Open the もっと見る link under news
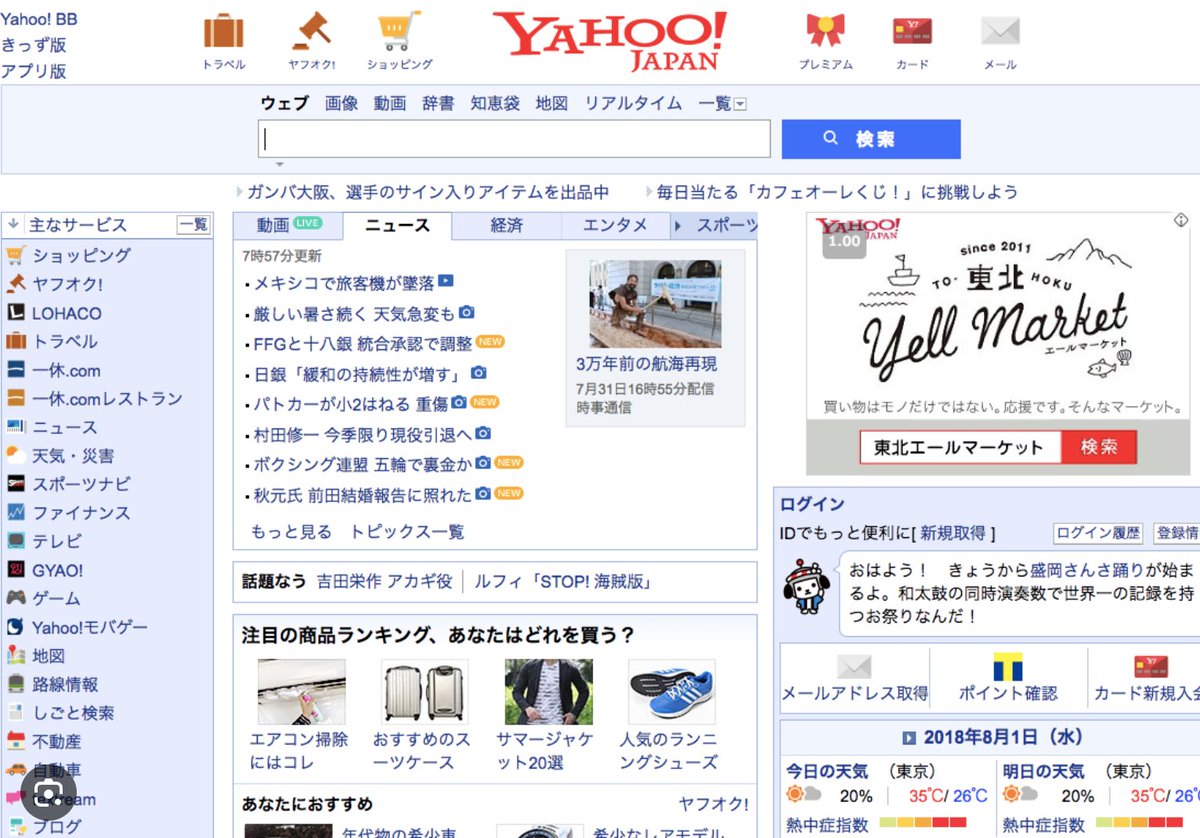The width and height of the screenshot is (1200, 838). pyautogui.click(x=291, y=532)
